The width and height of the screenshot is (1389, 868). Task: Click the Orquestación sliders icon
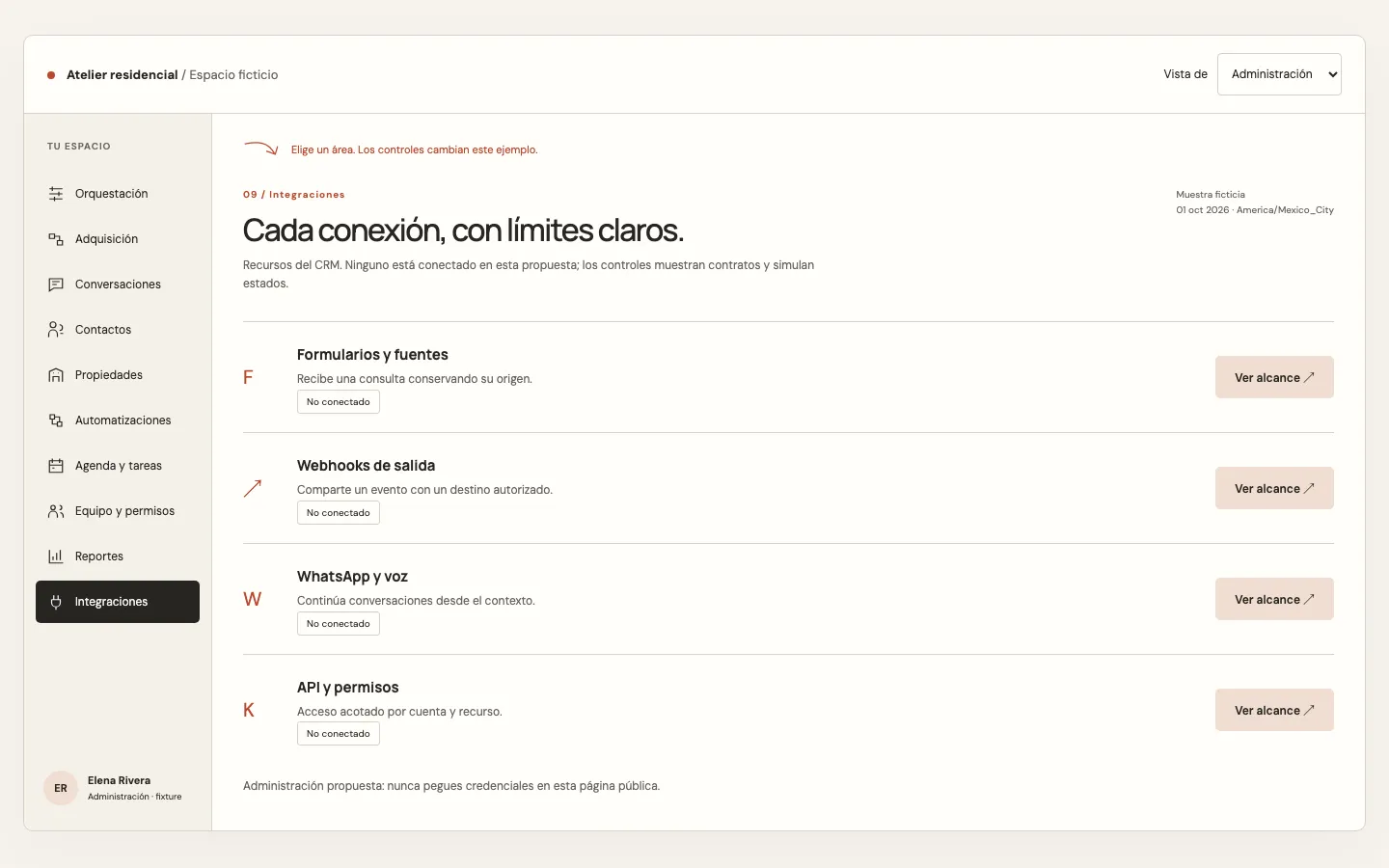coord(56,194)
